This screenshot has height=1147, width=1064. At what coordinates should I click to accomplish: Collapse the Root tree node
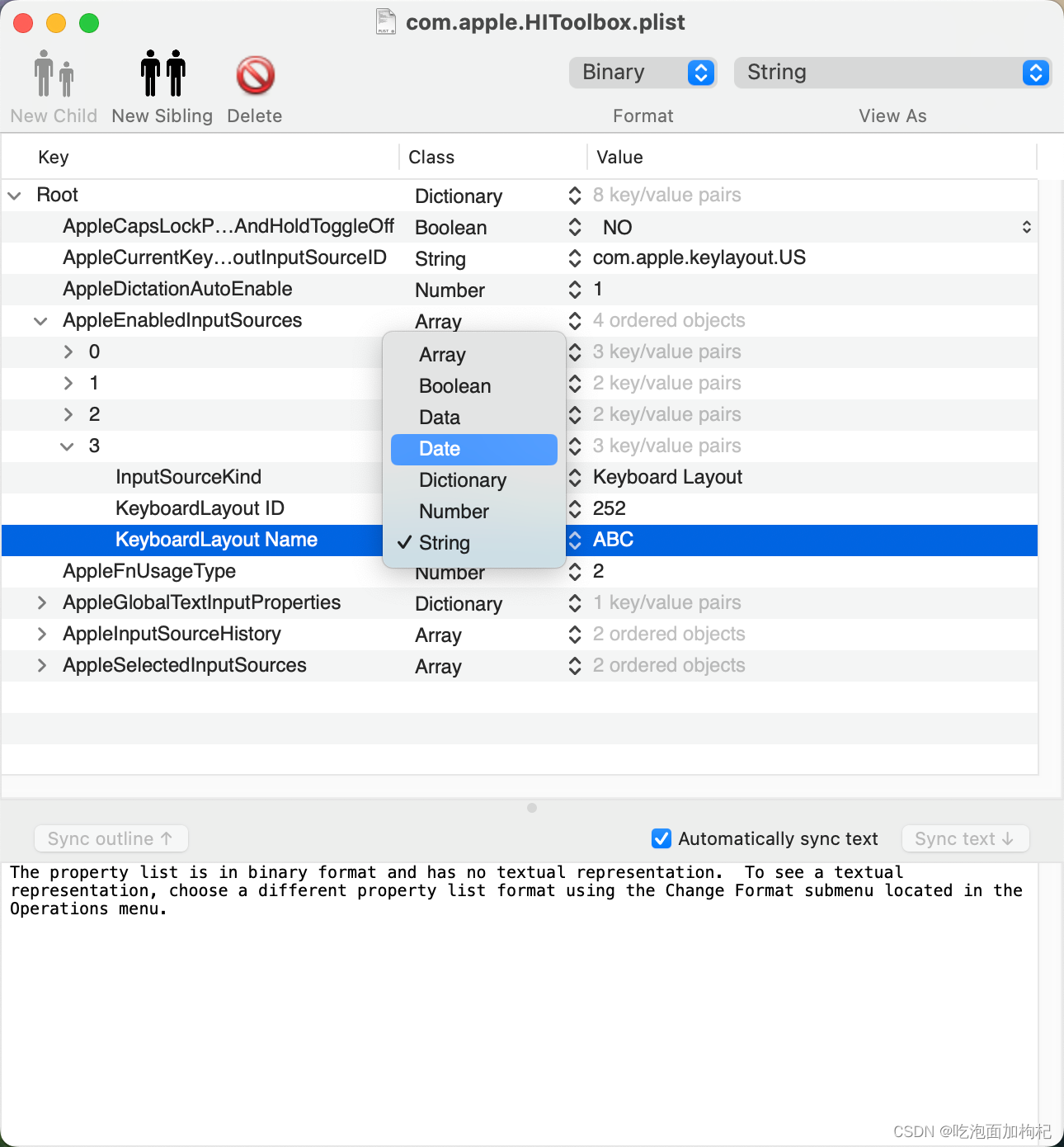coord(14,196)
